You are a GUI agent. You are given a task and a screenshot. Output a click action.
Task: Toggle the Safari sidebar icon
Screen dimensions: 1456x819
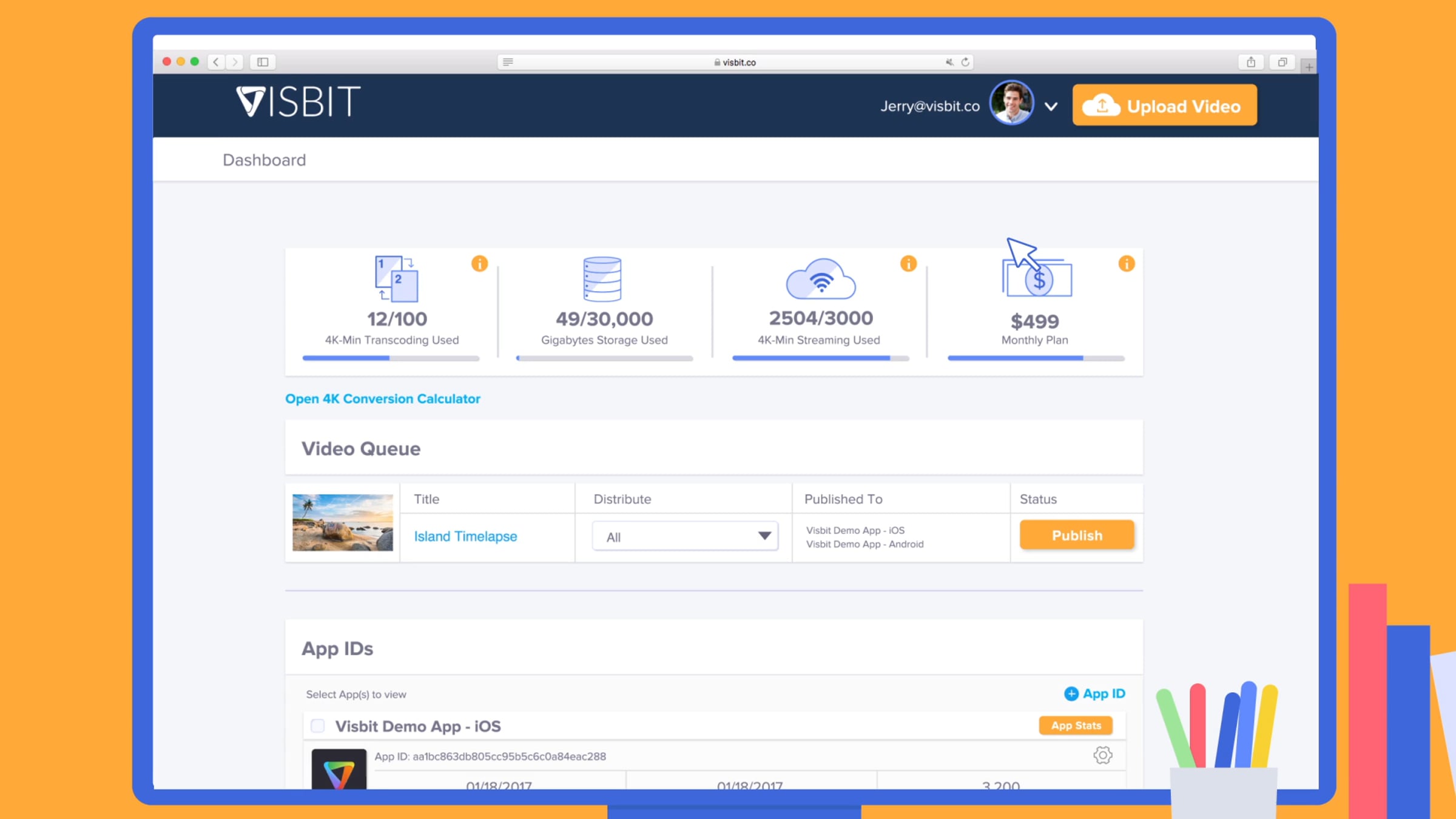coord(263,62)
